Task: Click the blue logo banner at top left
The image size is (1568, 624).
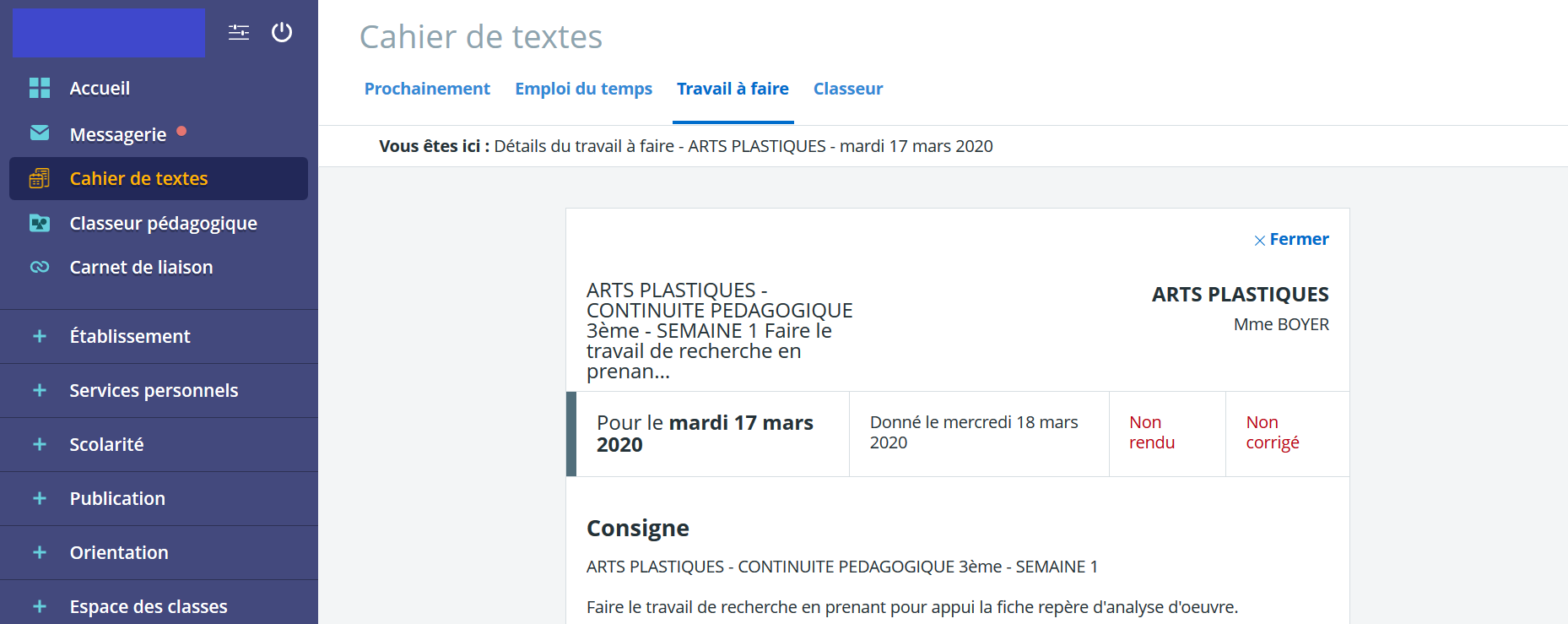Action: [109, 33]
